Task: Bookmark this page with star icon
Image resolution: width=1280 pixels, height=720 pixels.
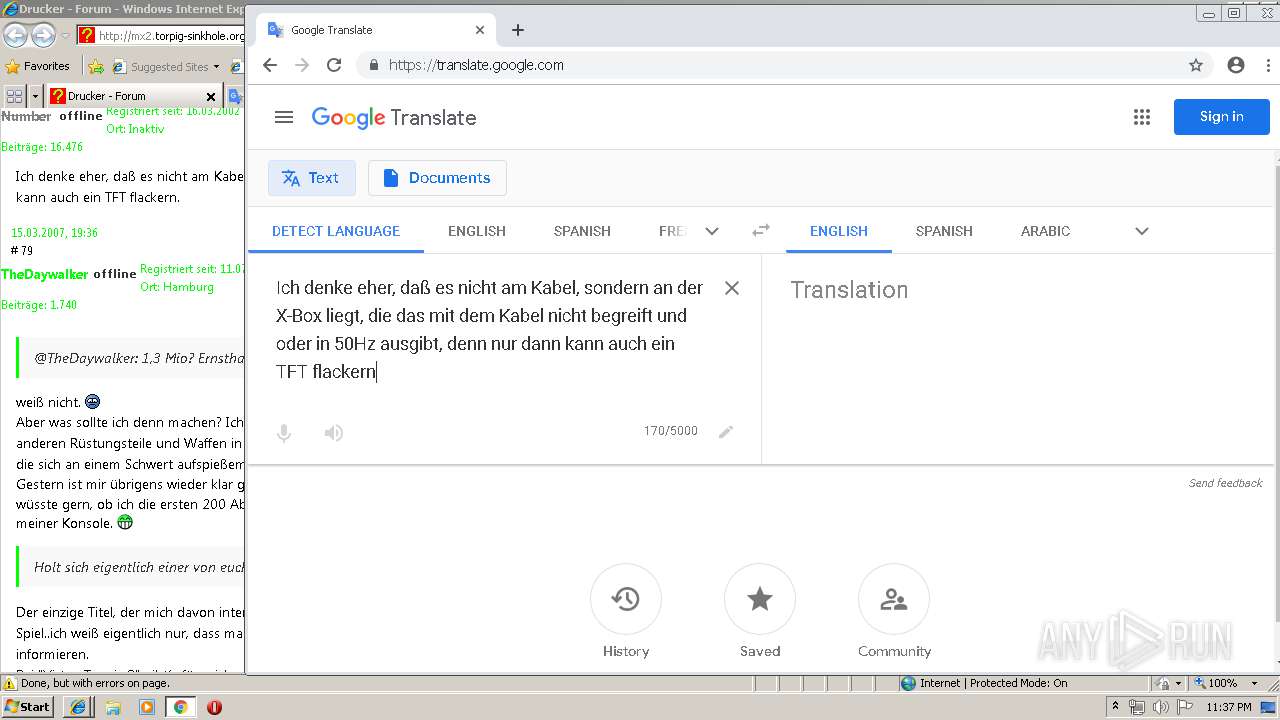Action: pos(1196,65)
